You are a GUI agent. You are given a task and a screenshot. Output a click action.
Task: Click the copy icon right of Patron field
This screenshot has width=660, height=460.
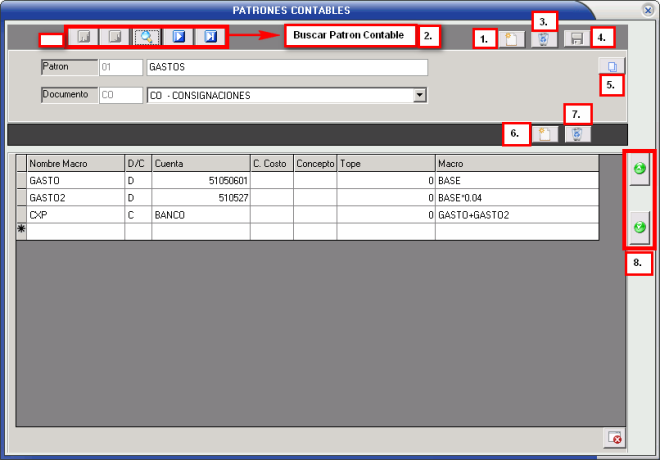[614, 67]
